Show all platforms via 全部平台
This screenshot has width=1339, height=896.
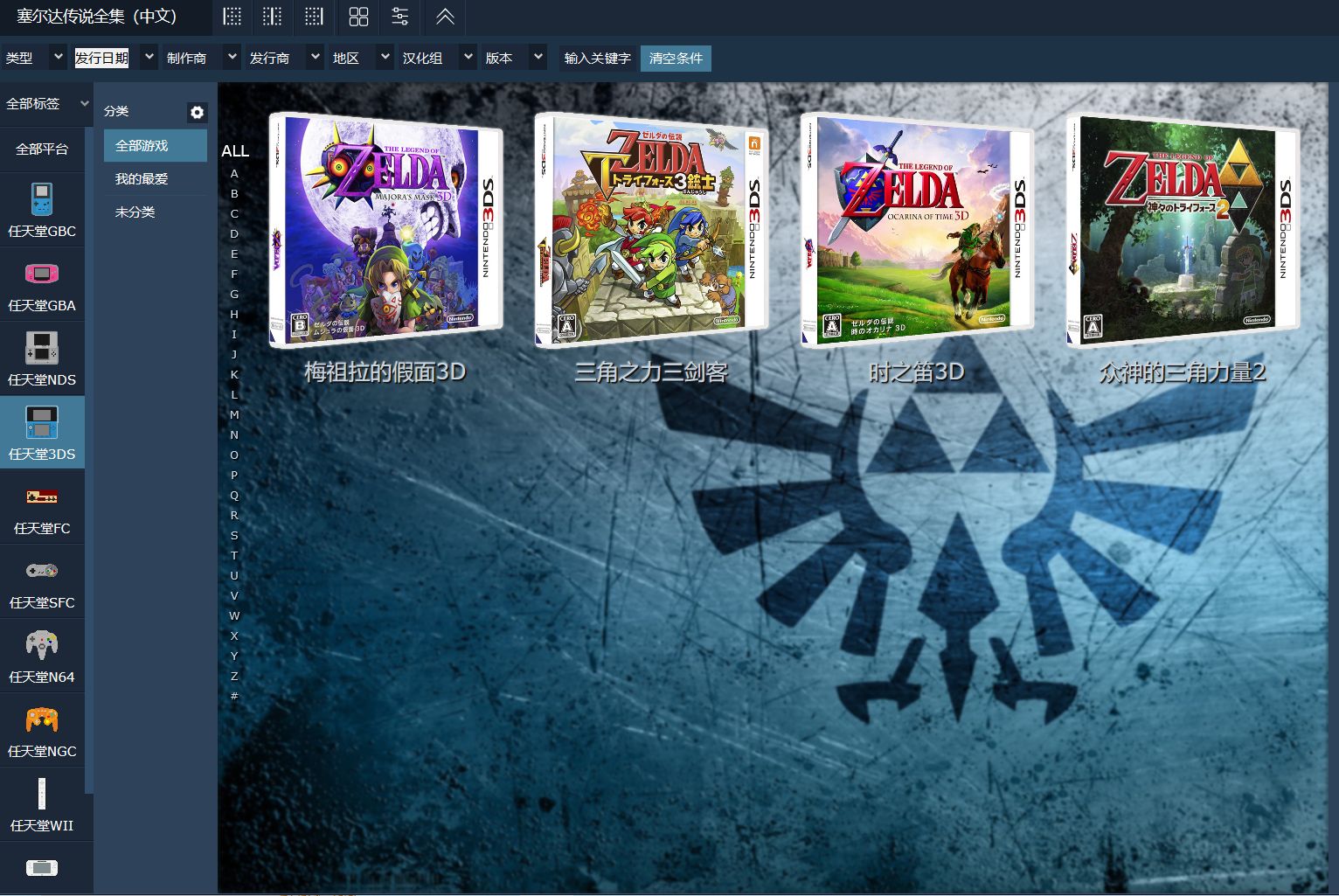[x=42, y=149]
